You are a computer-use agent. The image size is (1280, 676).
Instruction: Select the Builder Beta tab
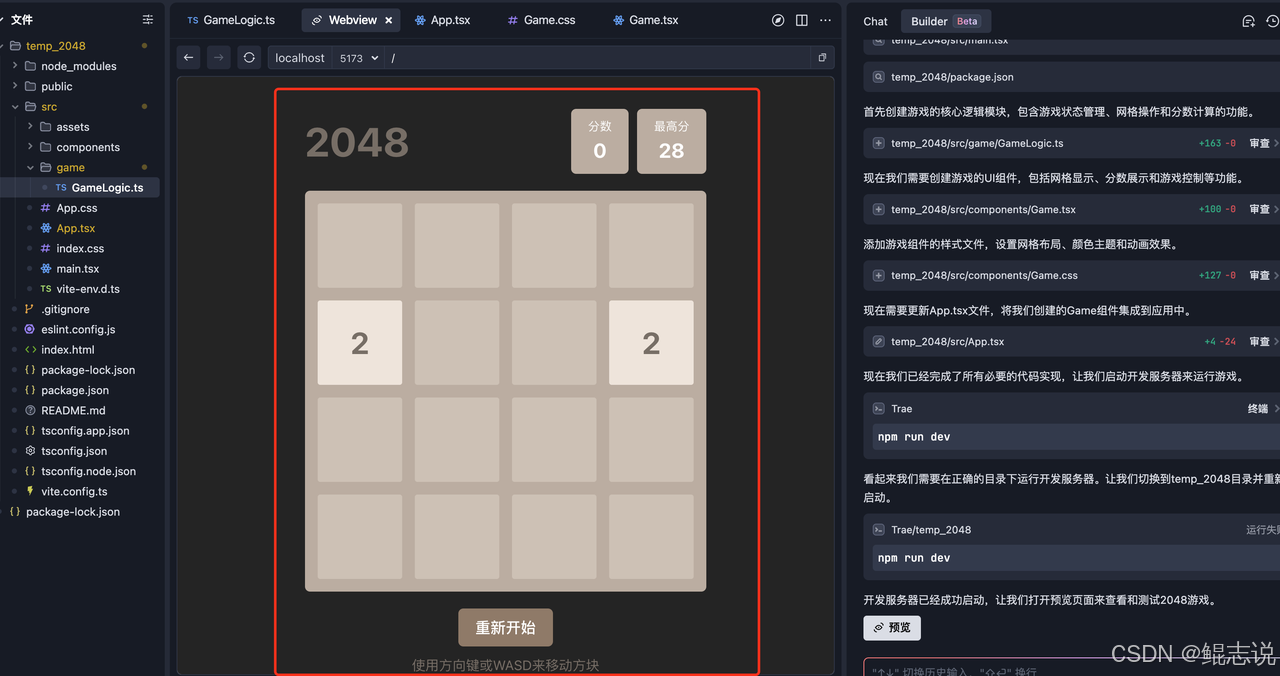coord(945,21)
